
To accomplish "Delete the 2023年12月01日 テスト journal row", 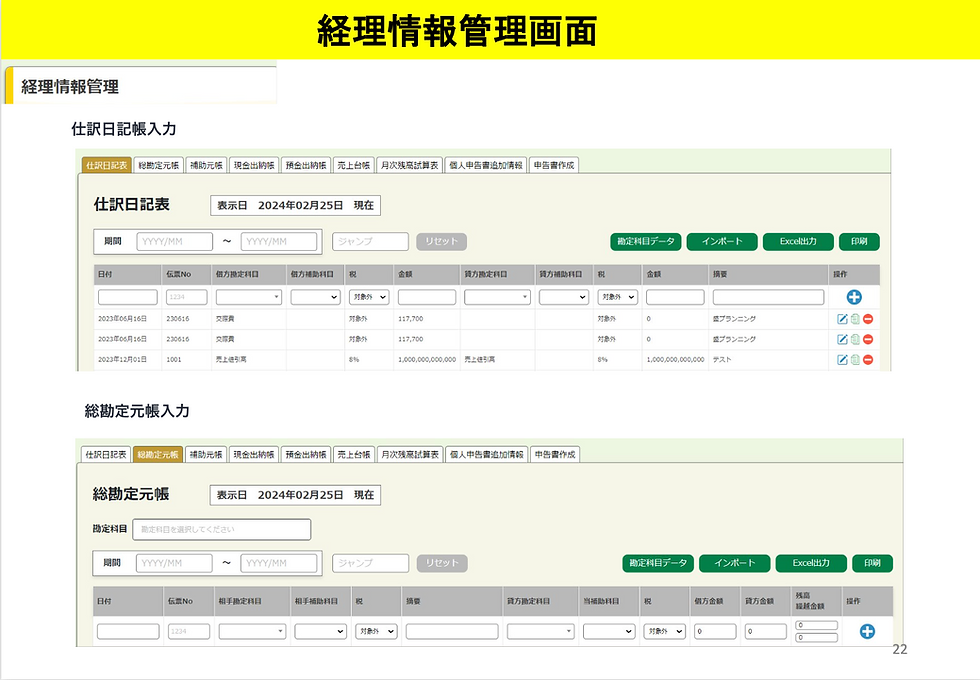I will [868, 359].
